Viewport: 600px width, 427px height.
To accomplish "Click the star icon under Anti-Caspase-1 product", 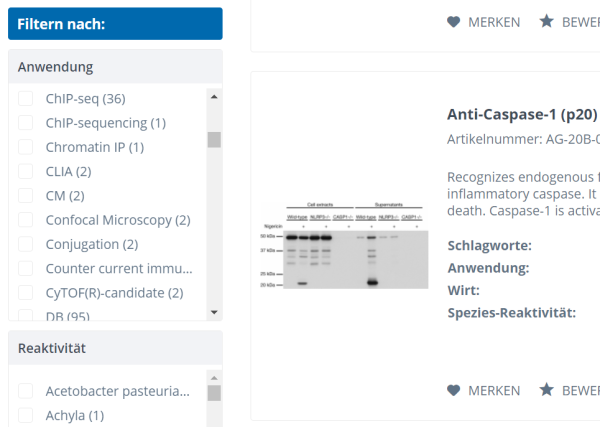I will coord(546,390).
